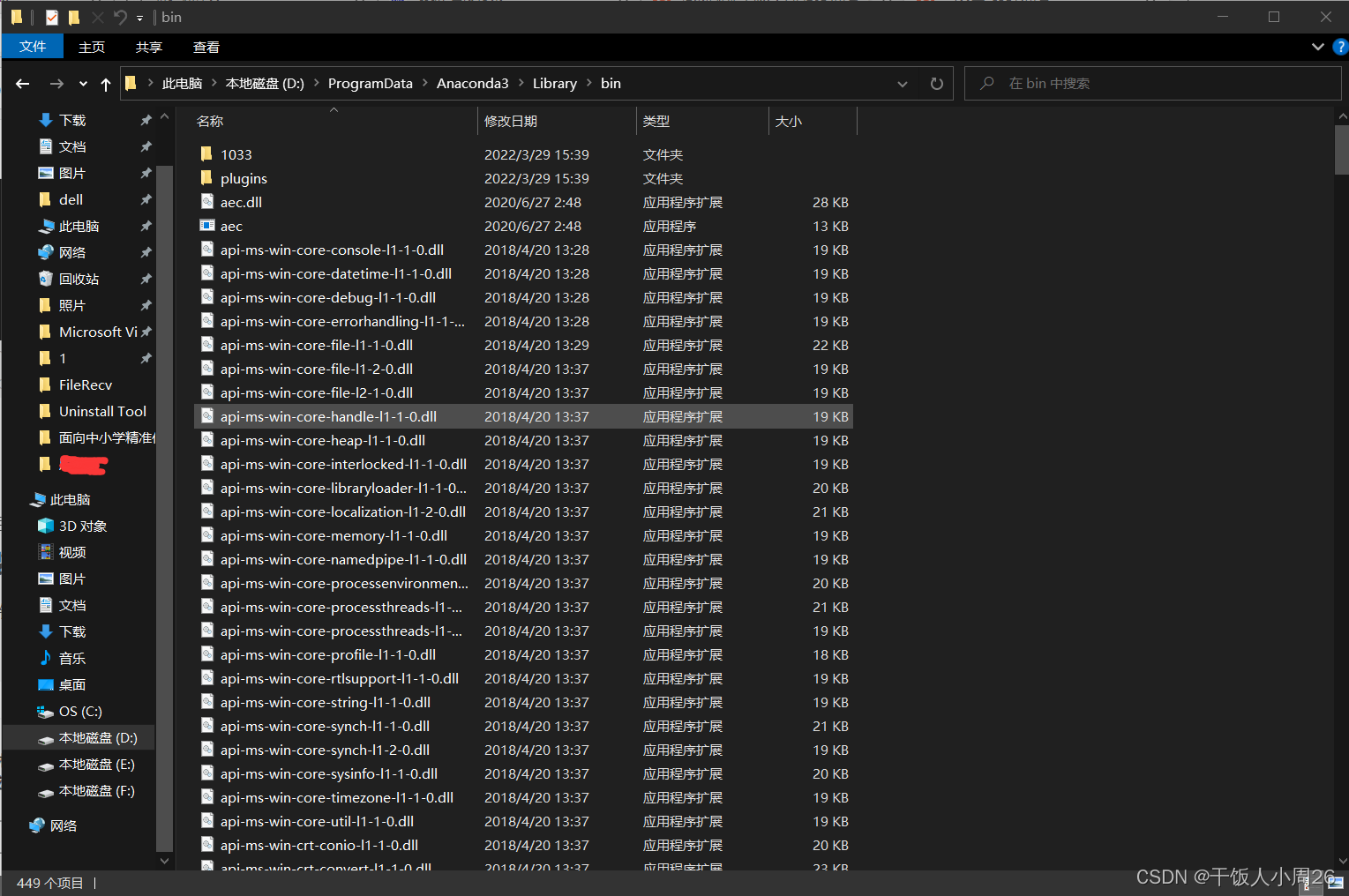
Task: Click the Undo icon in the title bar
Action: tap(120, 17)
